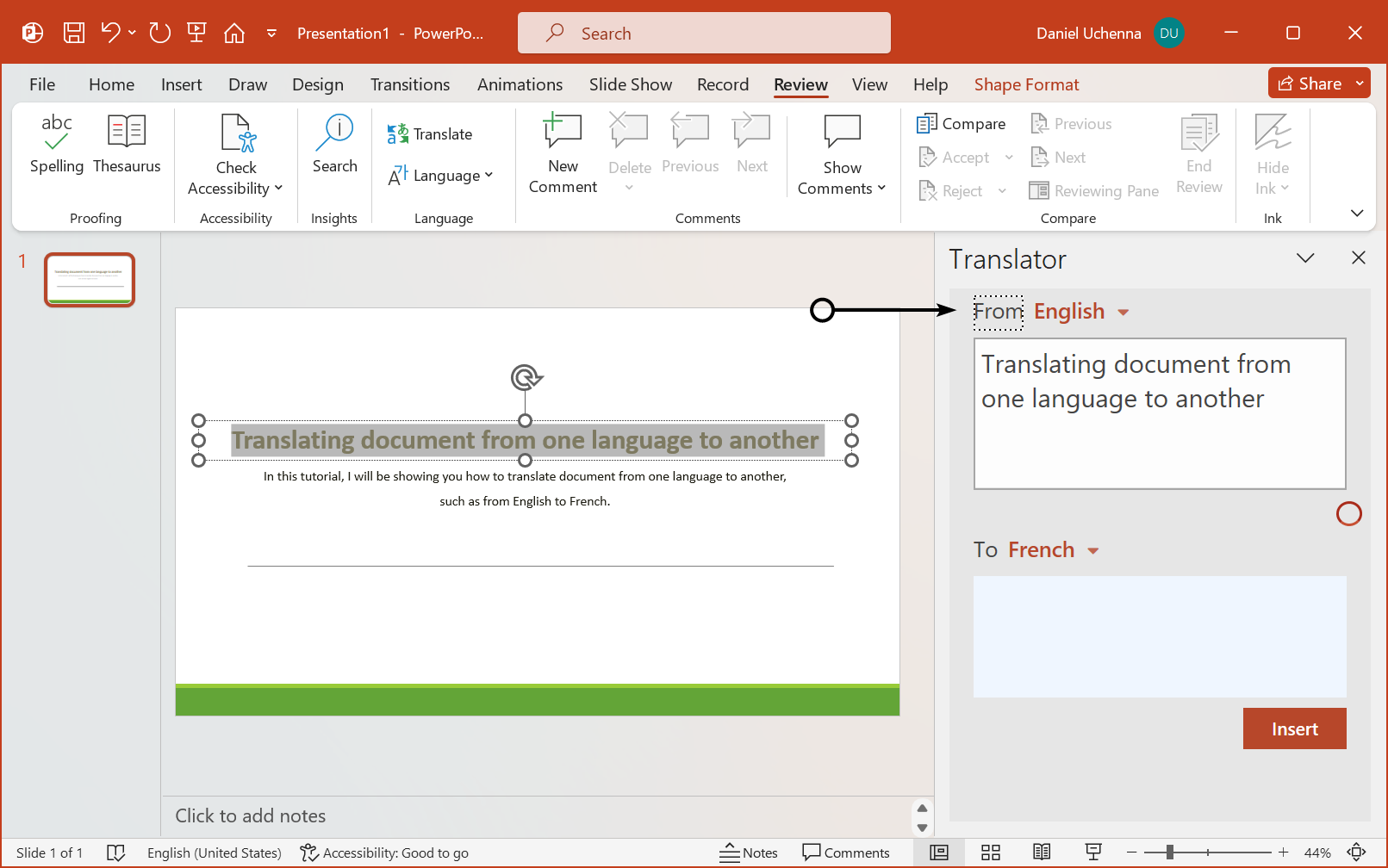
Task: Switch to Slide Sorter view
Action: click(x=990, y=852)
